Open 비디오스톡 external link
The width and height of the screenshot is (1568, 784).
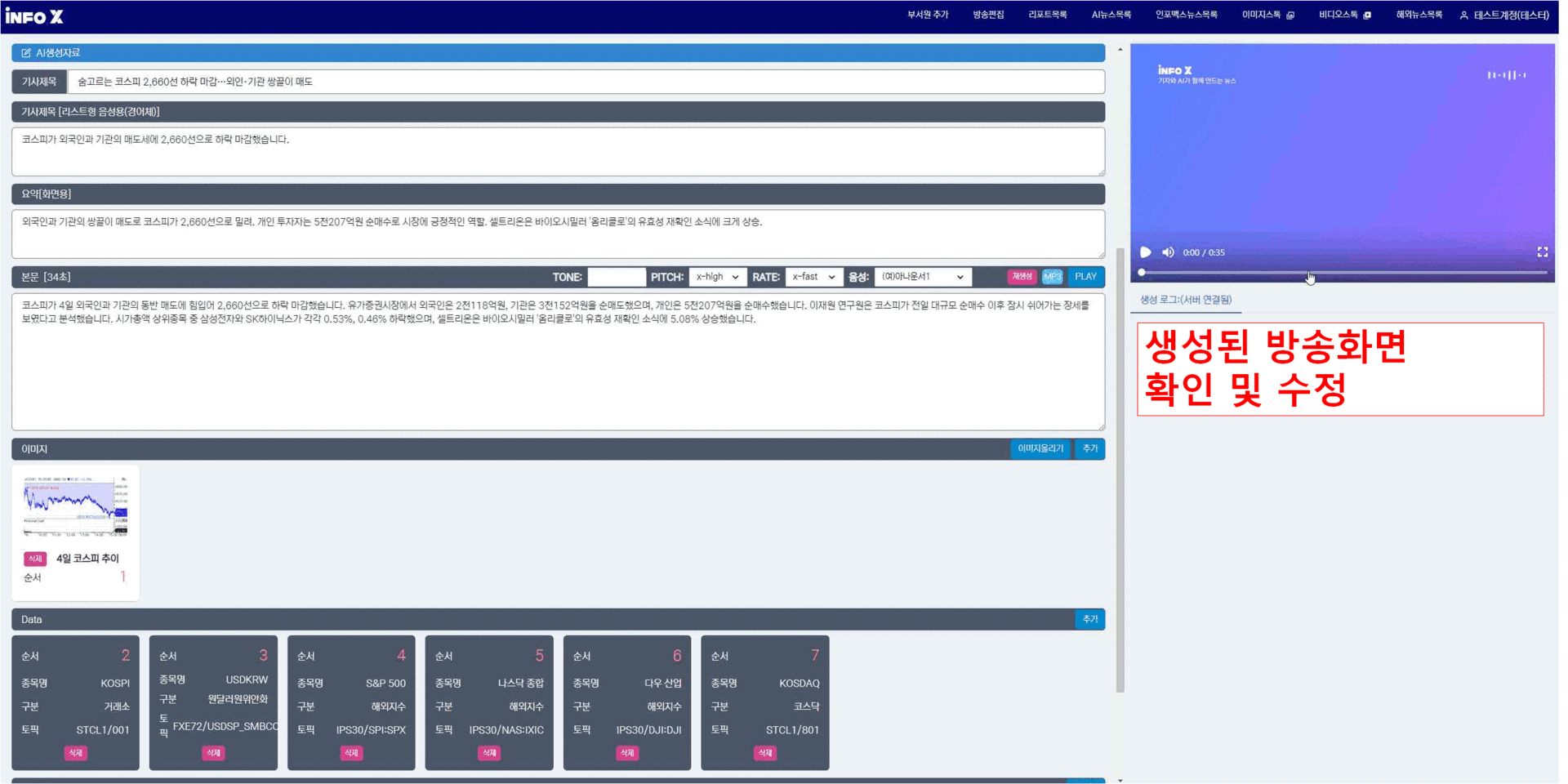pos(1344,15)
